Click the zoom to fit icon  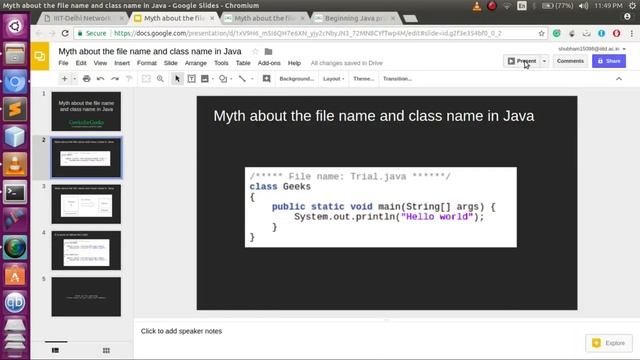[x=146, y=79]
